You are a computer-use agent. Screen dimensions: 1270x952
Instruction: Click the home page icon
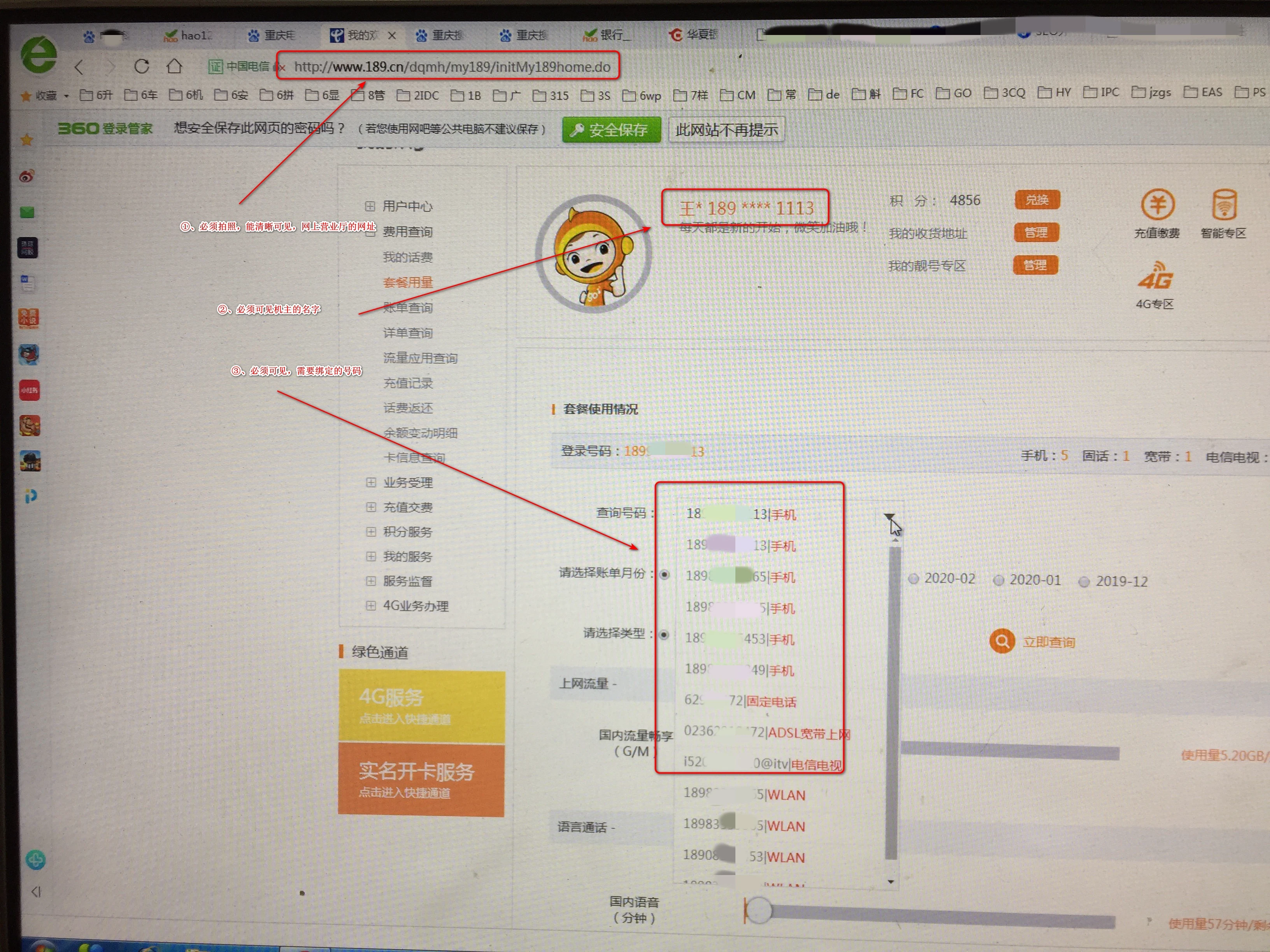[175, 66]
